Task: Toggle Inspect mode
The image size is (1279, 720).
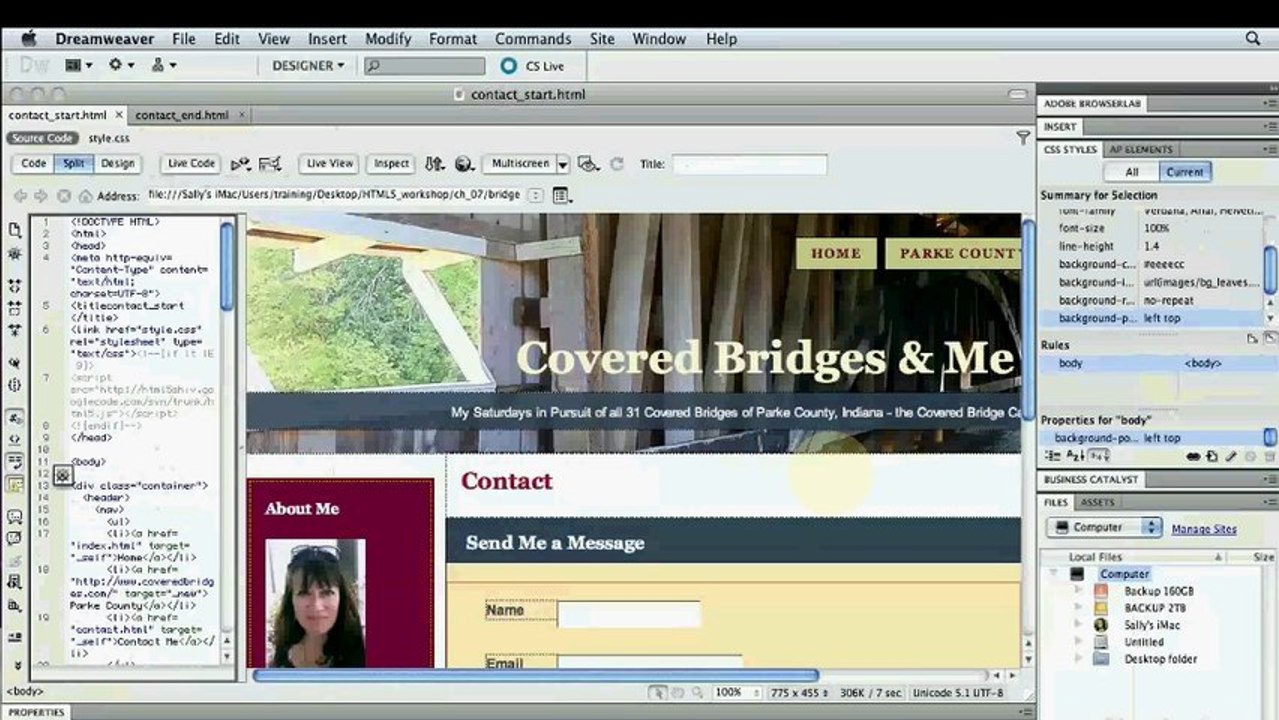Action: pos(391,163)
